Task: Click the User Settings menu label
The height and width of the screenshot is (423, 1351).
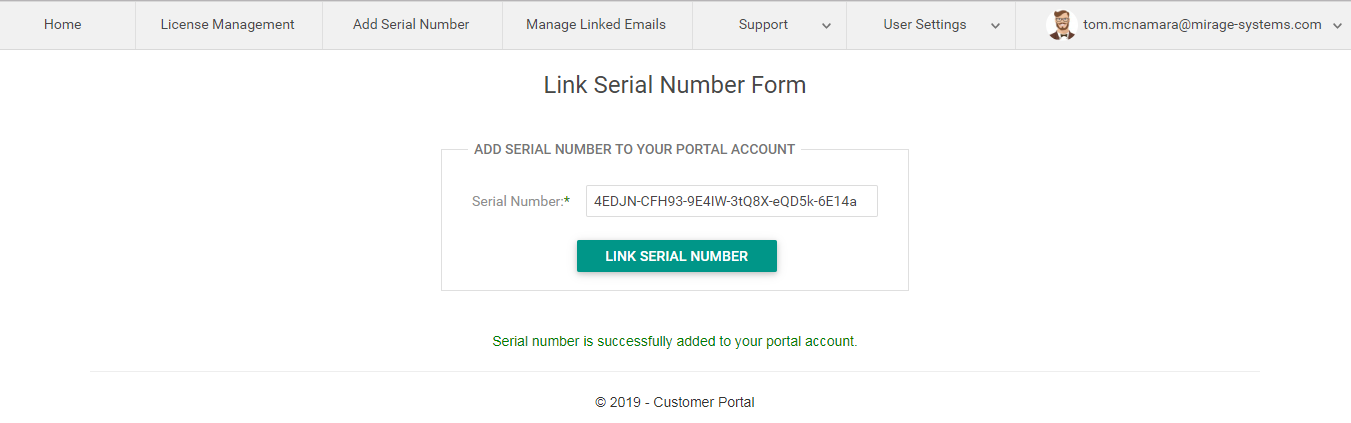Action: point(925,25)
